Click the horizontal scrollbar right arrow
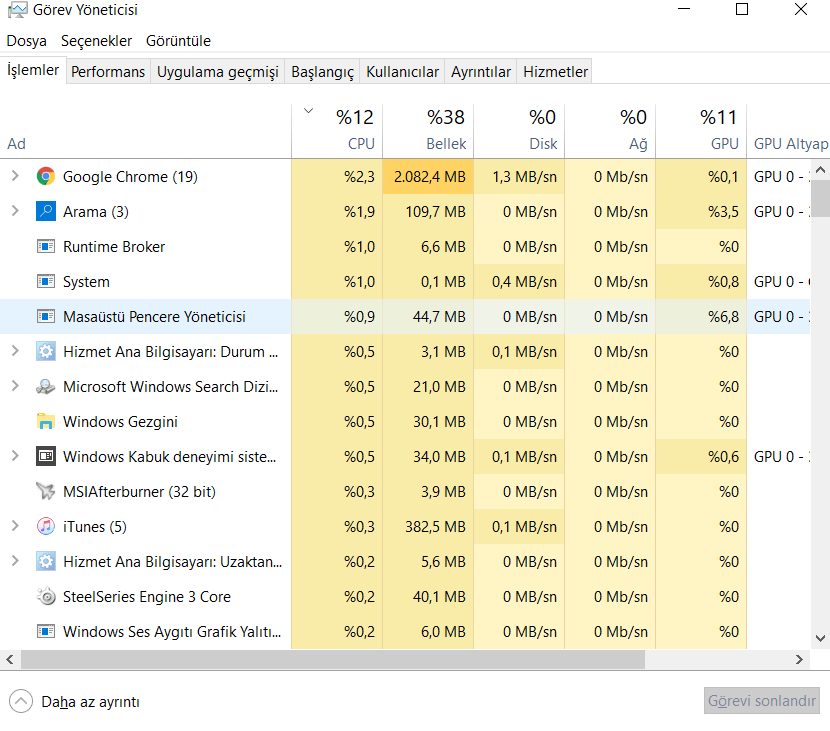 click(799, 660)
